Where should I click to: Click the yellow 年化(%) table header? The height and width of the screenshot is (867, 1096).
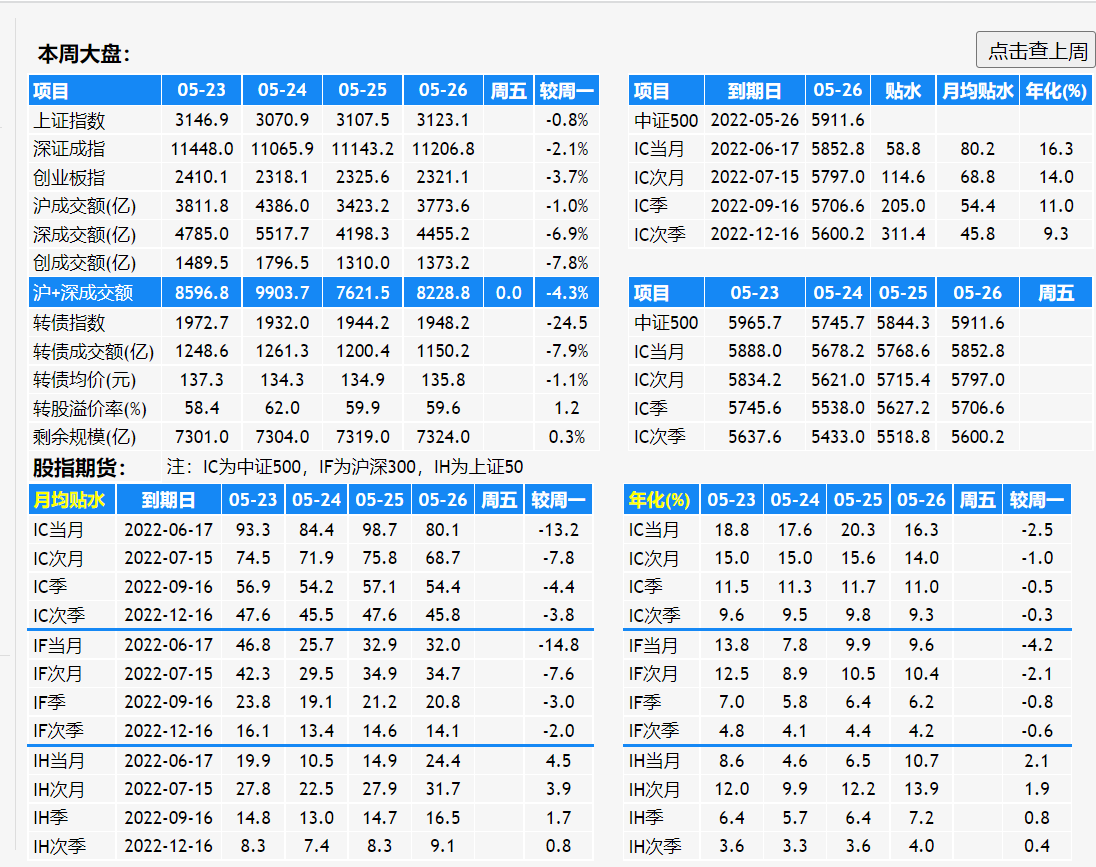659,500
